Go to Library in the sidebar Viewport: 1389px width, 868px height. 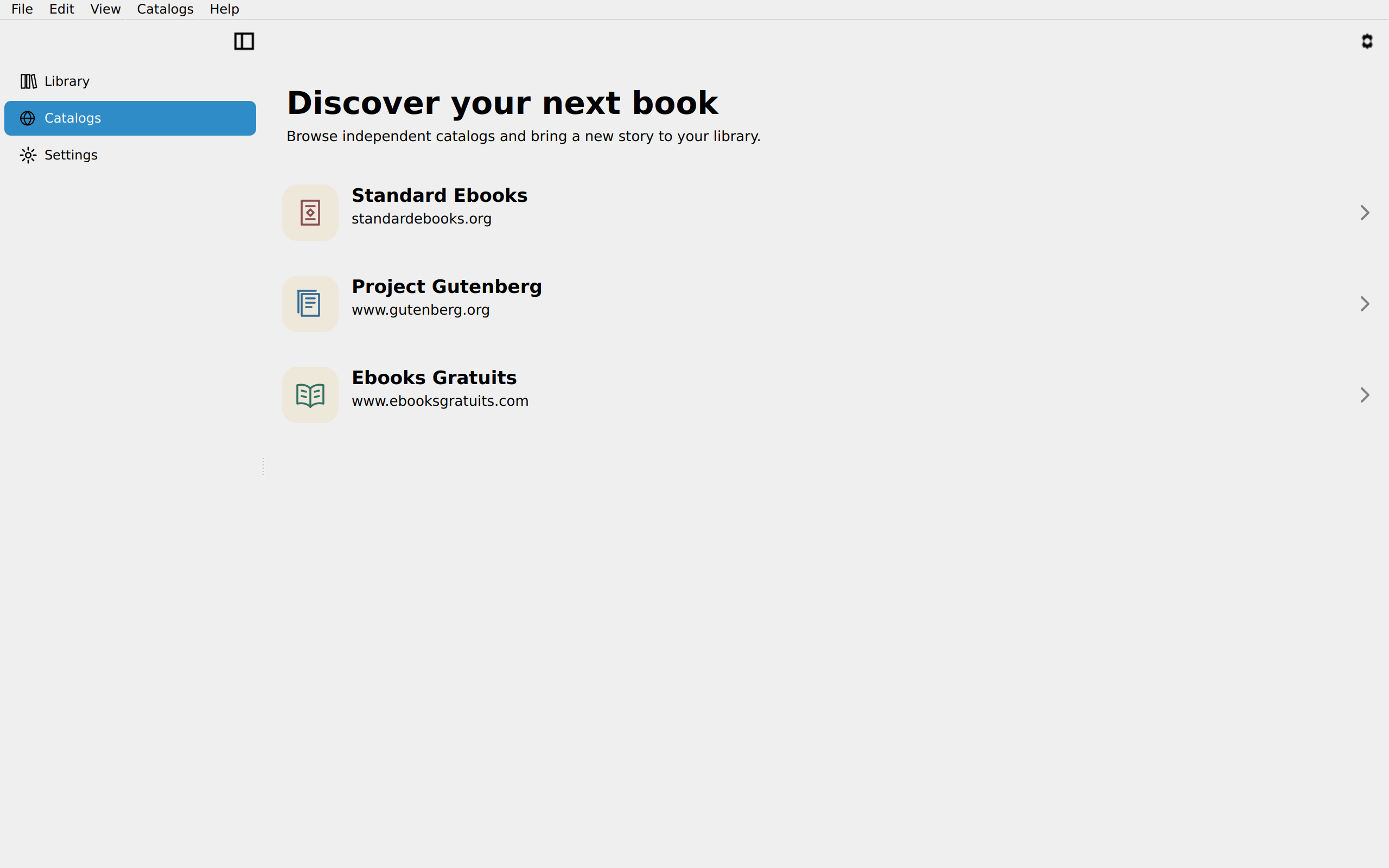tap(130, 81)
